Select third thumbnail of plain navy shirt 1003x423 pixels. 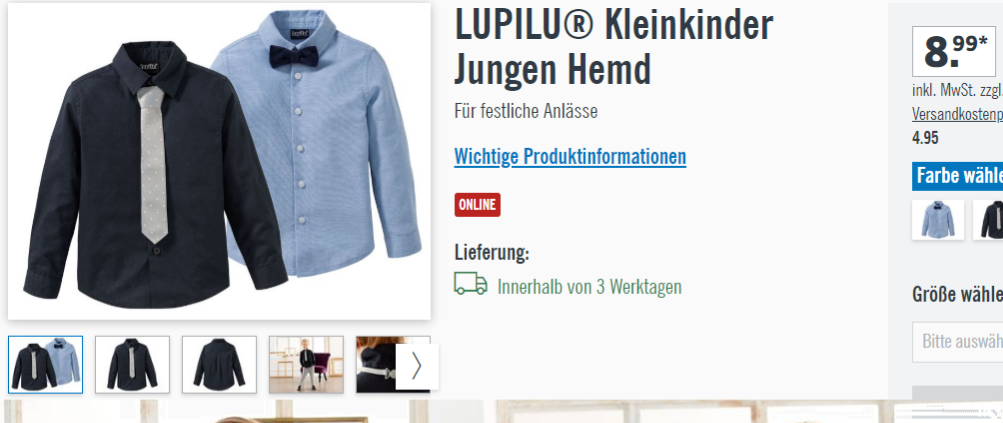coord(219,364)
